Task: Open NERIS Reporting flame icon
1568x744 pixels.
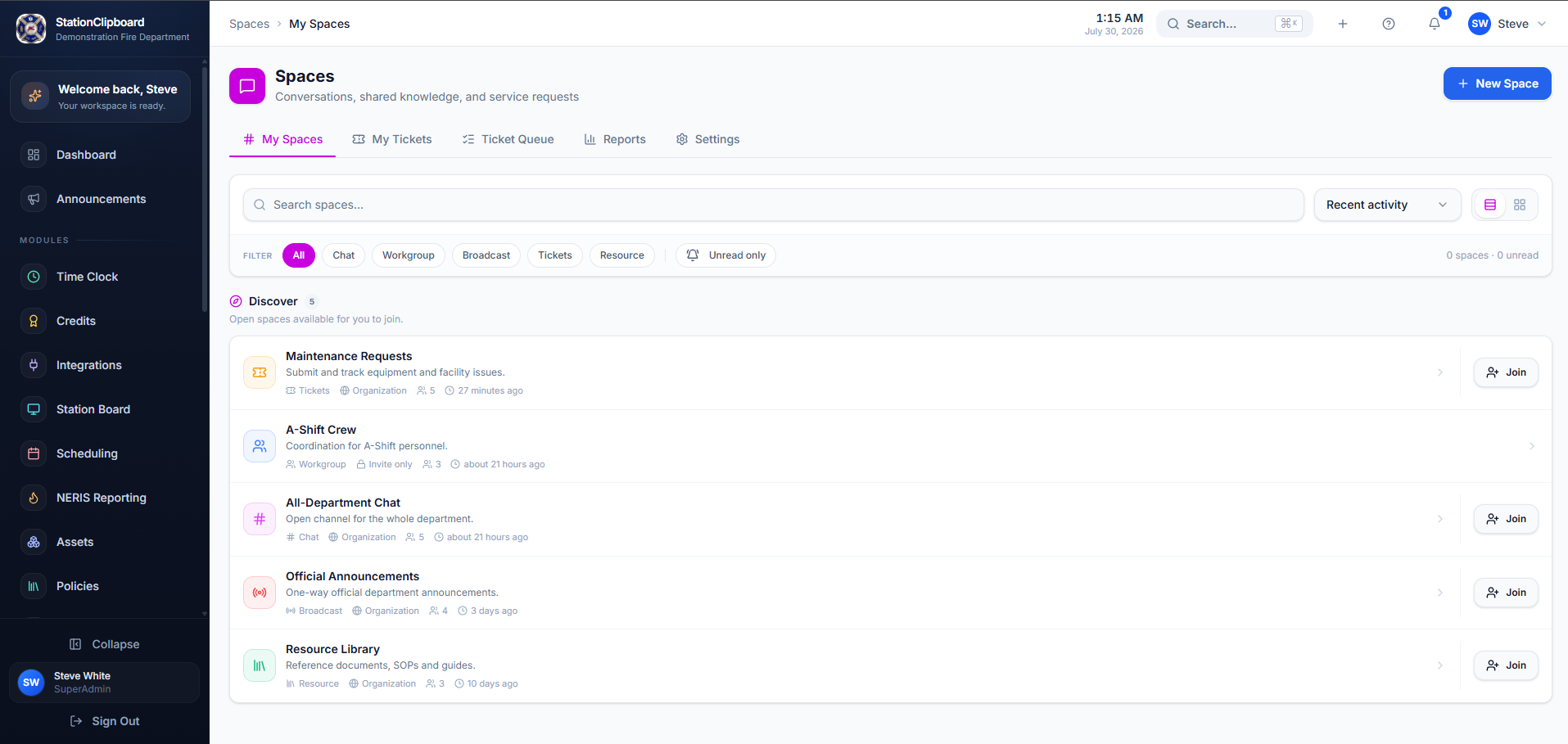Action: 34,498
